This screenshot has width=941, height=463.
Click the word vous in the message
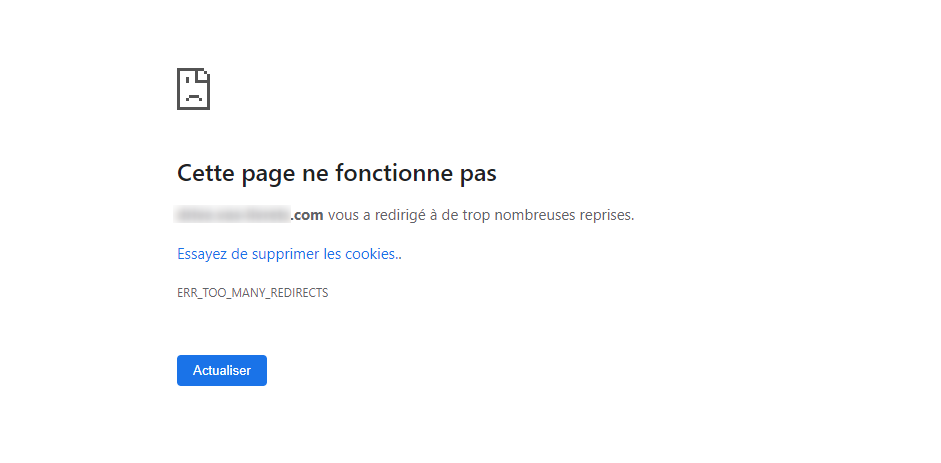click(x=343, y=215)
